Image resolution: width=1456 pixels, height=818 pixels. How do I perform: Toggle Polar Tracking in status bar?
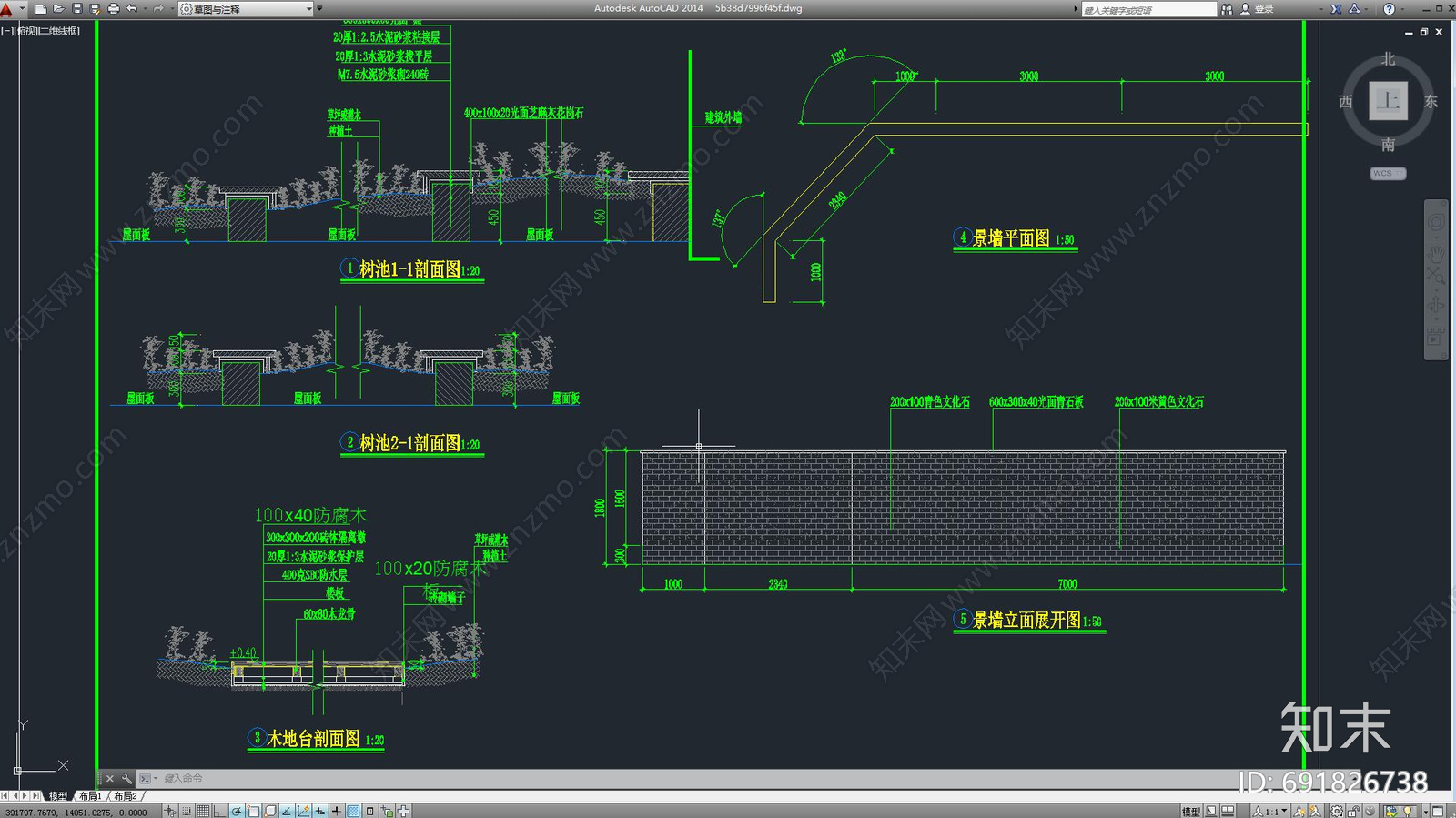[x=237, y=811]
